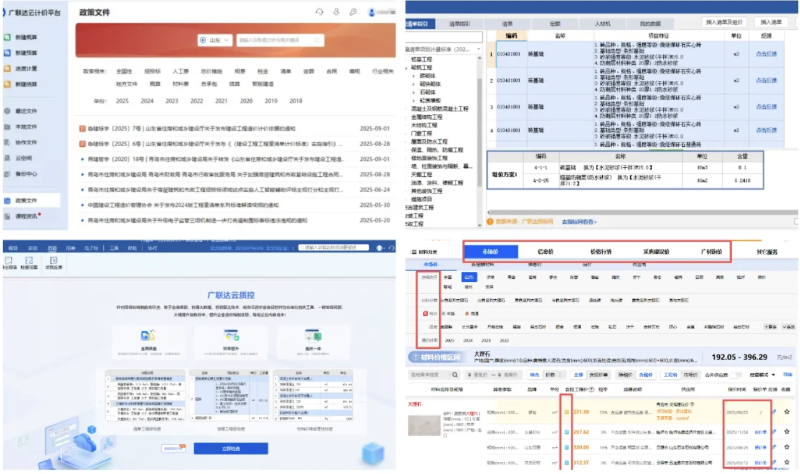Expand the 石砌体 tree node

414,92
